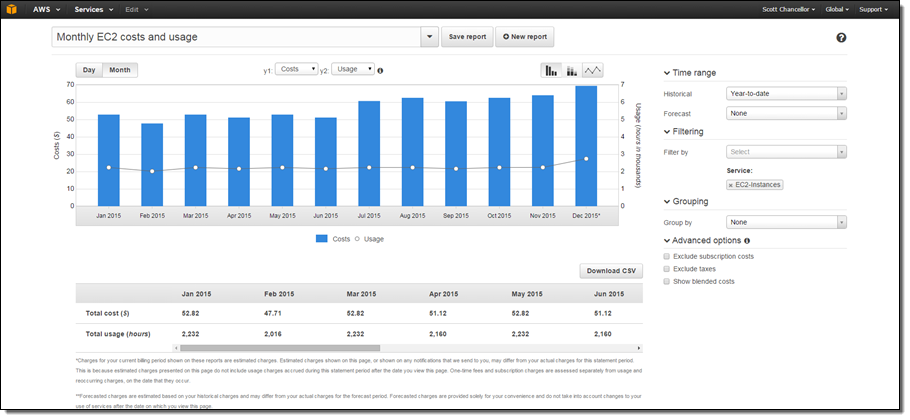The height and width of the screenshot is (420, 910).
Task: Click the Save report button
Action: [x=467, y=37]
